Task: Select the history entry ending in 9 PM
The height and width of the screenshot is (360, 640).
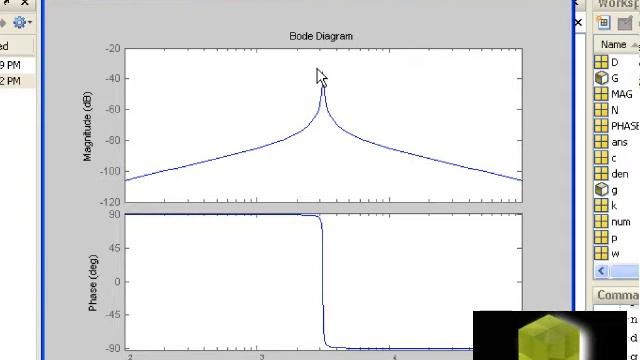Action: pyautogui.click(x=10, y=65)
